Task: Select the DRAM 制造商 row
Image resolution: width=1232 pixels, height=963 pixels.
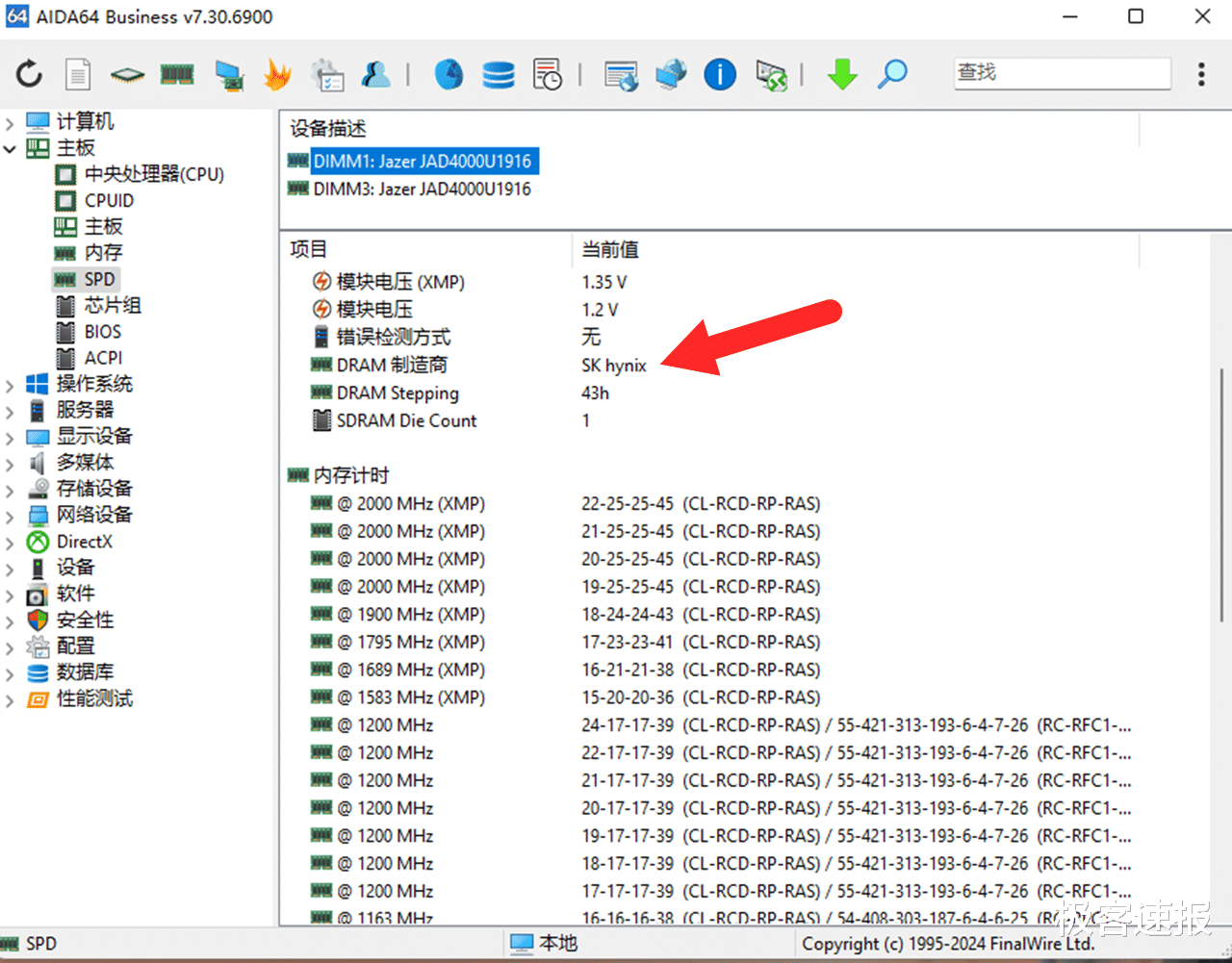Action: point(712,365)
